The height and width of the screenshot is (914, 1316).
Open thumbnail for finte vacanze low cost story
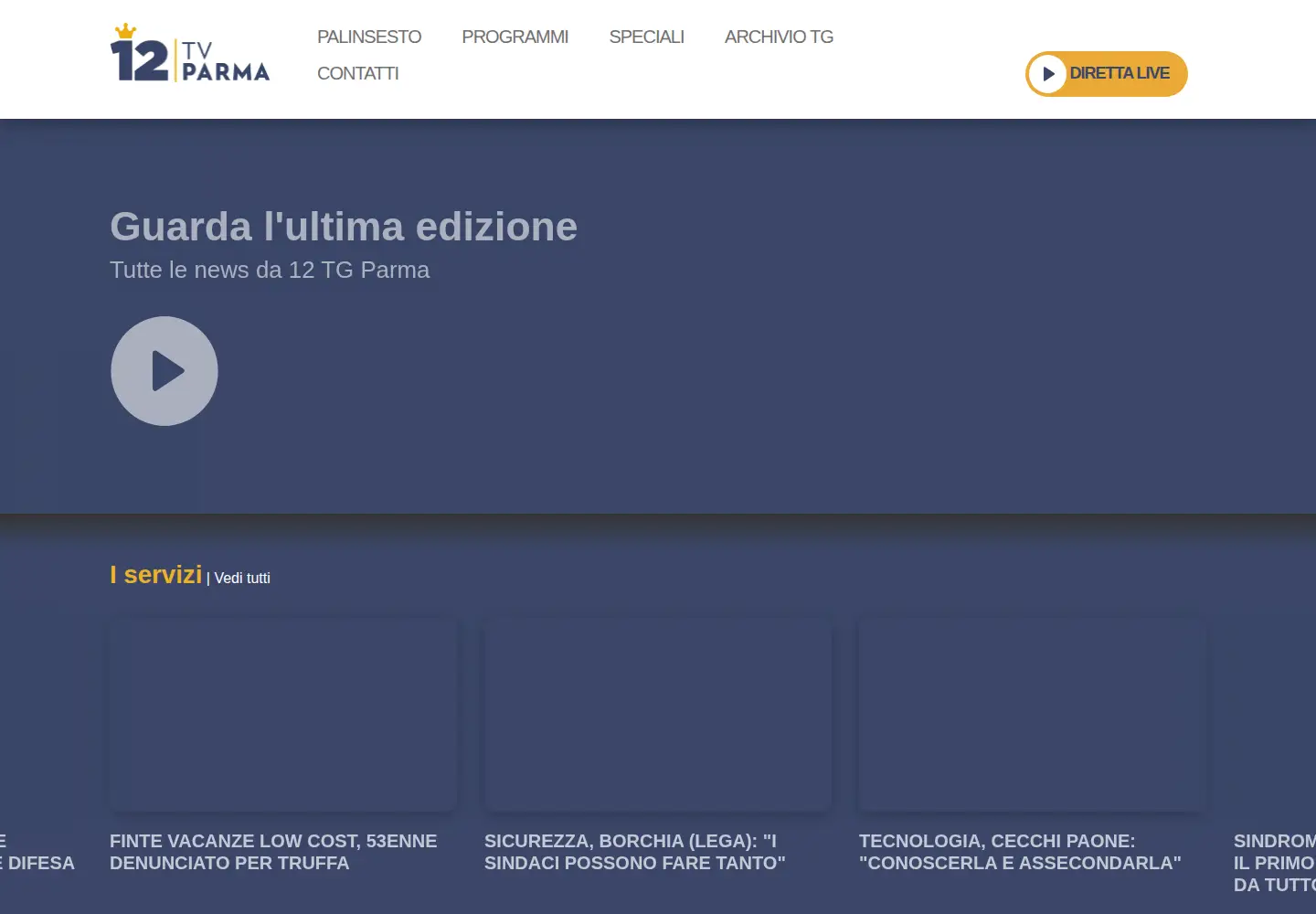(283, 715)
